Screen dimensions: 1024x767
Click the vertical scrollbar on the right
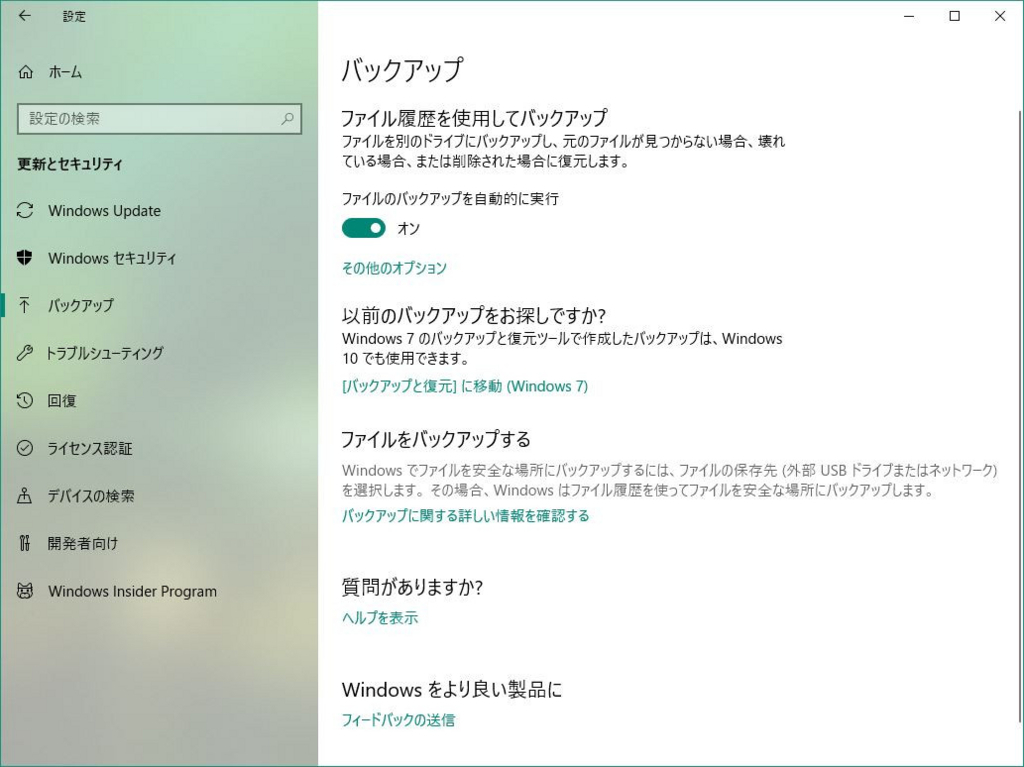coord(1020,416)
